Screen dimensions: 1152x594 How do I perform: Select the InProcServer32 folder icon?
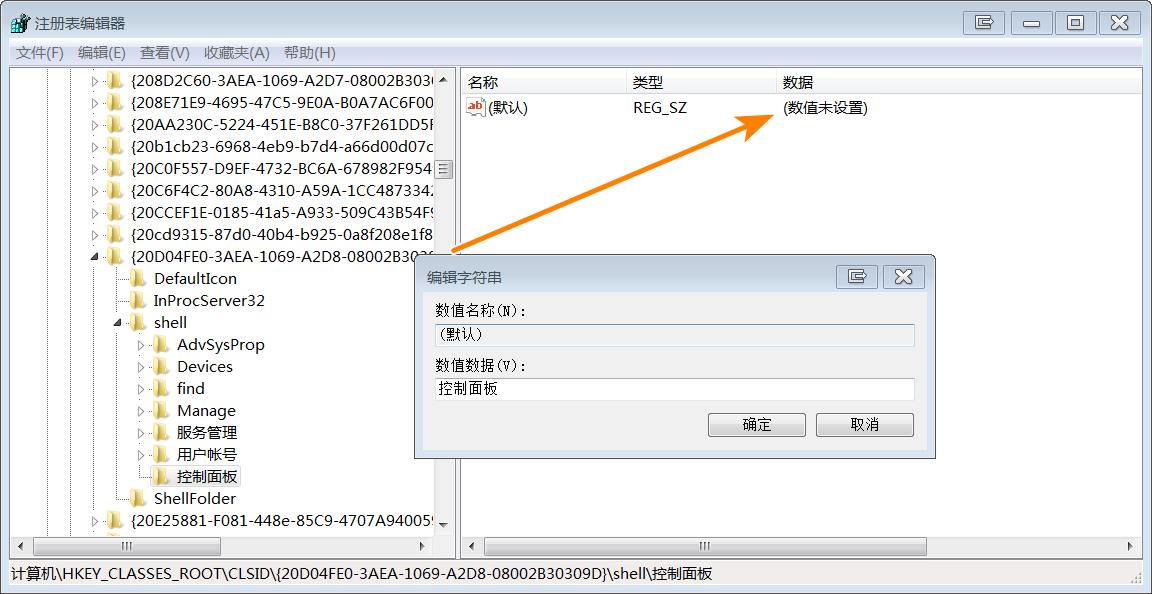coord(140,301)
